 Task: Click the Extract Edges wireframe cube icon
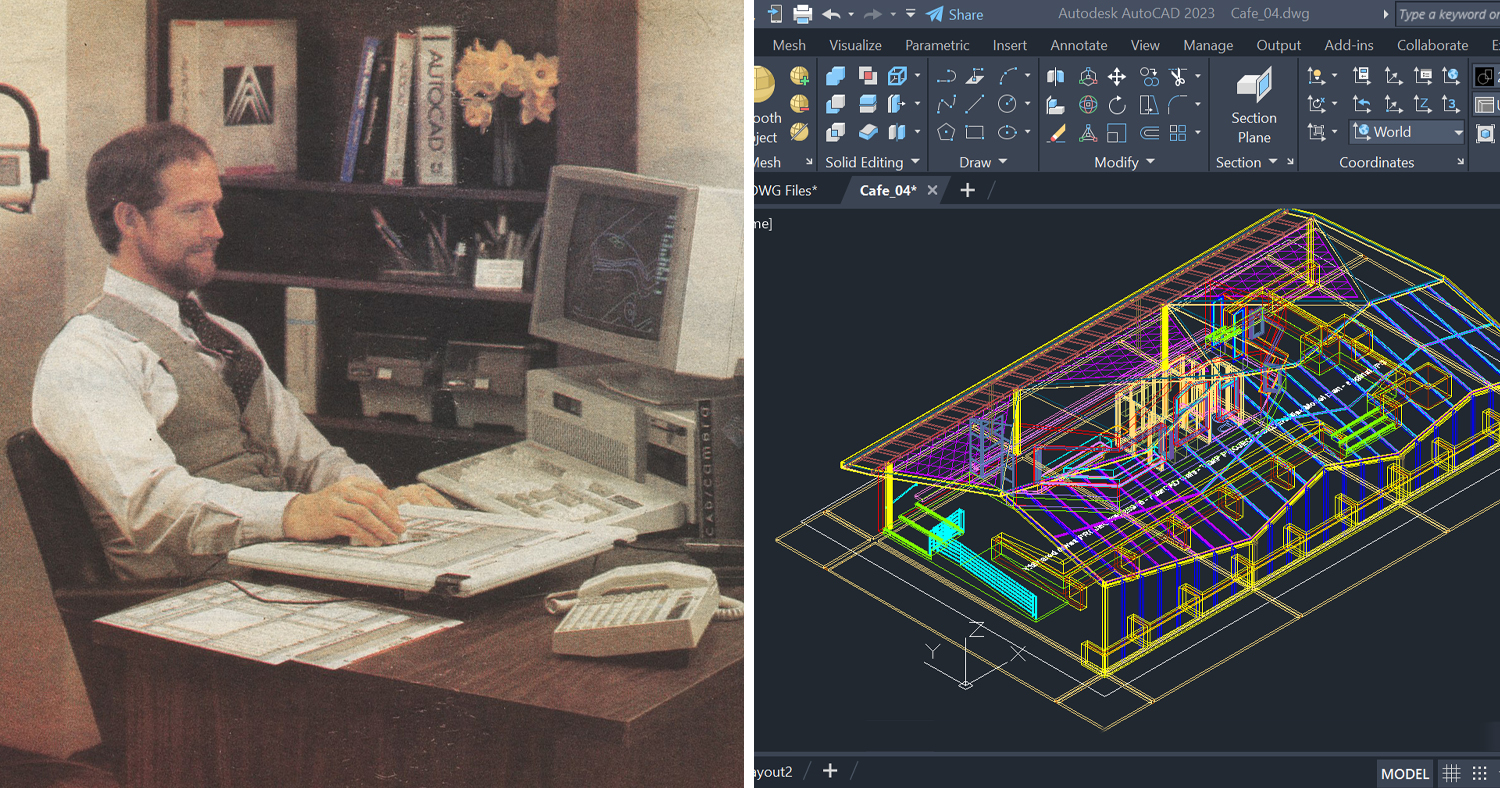[897, 76]
